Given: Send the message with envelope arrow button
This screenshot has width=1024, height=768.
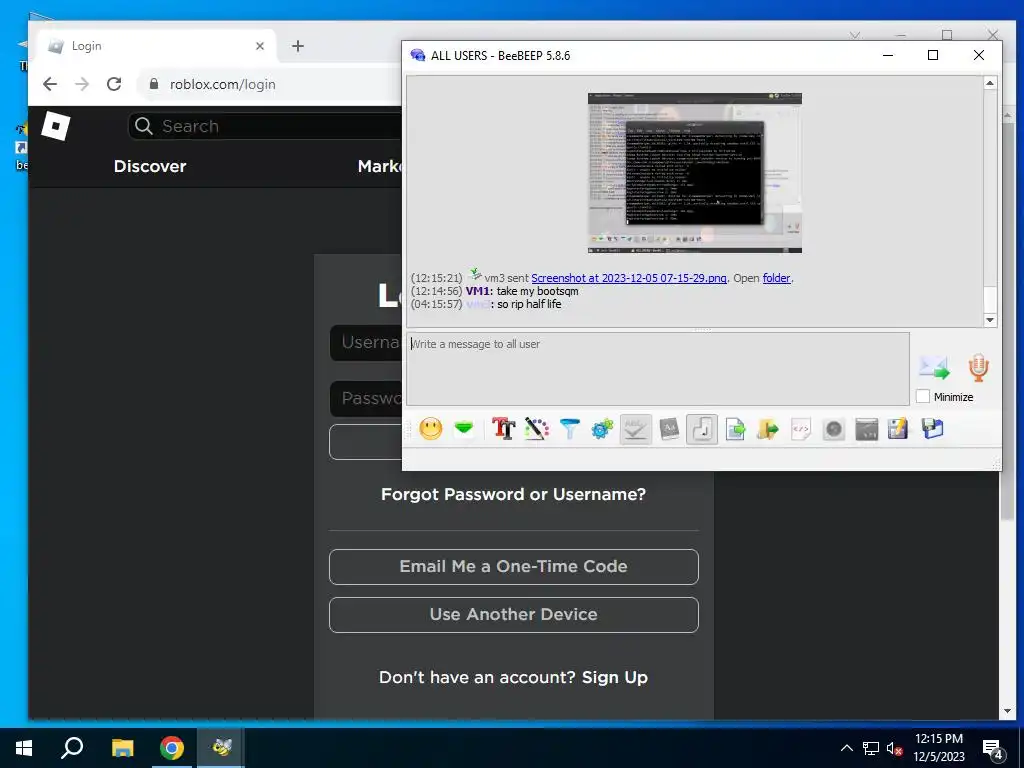Looking at the screenshot, I should [934, 368].
